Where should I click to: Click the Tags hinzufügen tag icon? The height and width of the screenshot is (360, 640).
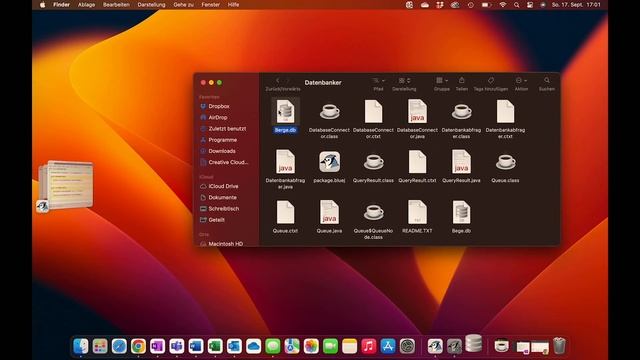coord(491,80)
